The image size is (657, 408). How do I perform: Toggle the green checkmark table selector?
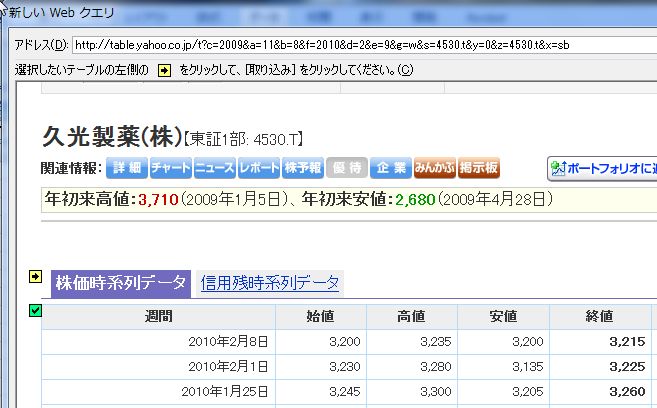tap(36, 311)
